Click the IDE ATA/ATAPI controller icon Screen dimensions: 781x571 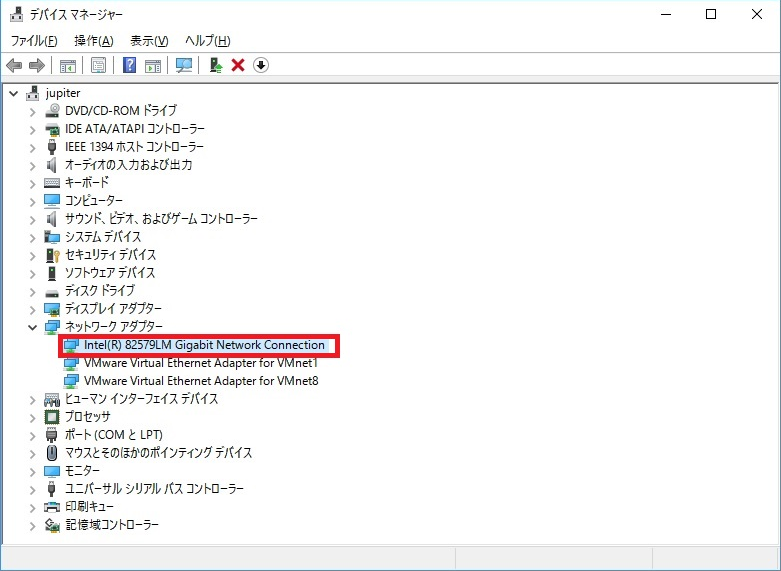tap(52, 129)
